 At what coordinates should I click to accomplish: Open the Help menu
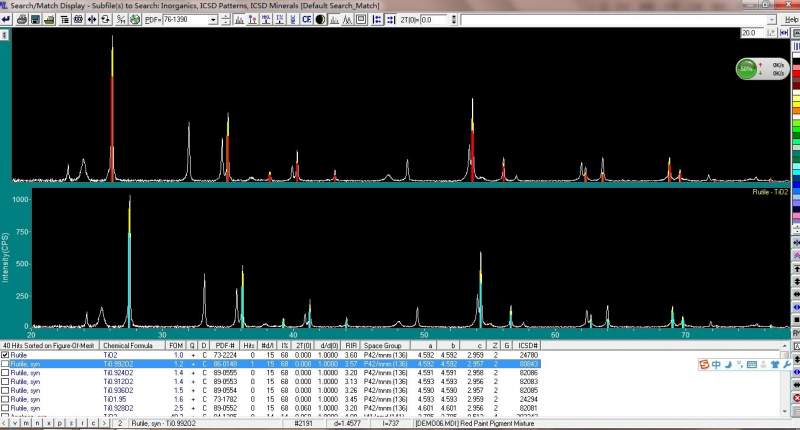coord(791,19)
